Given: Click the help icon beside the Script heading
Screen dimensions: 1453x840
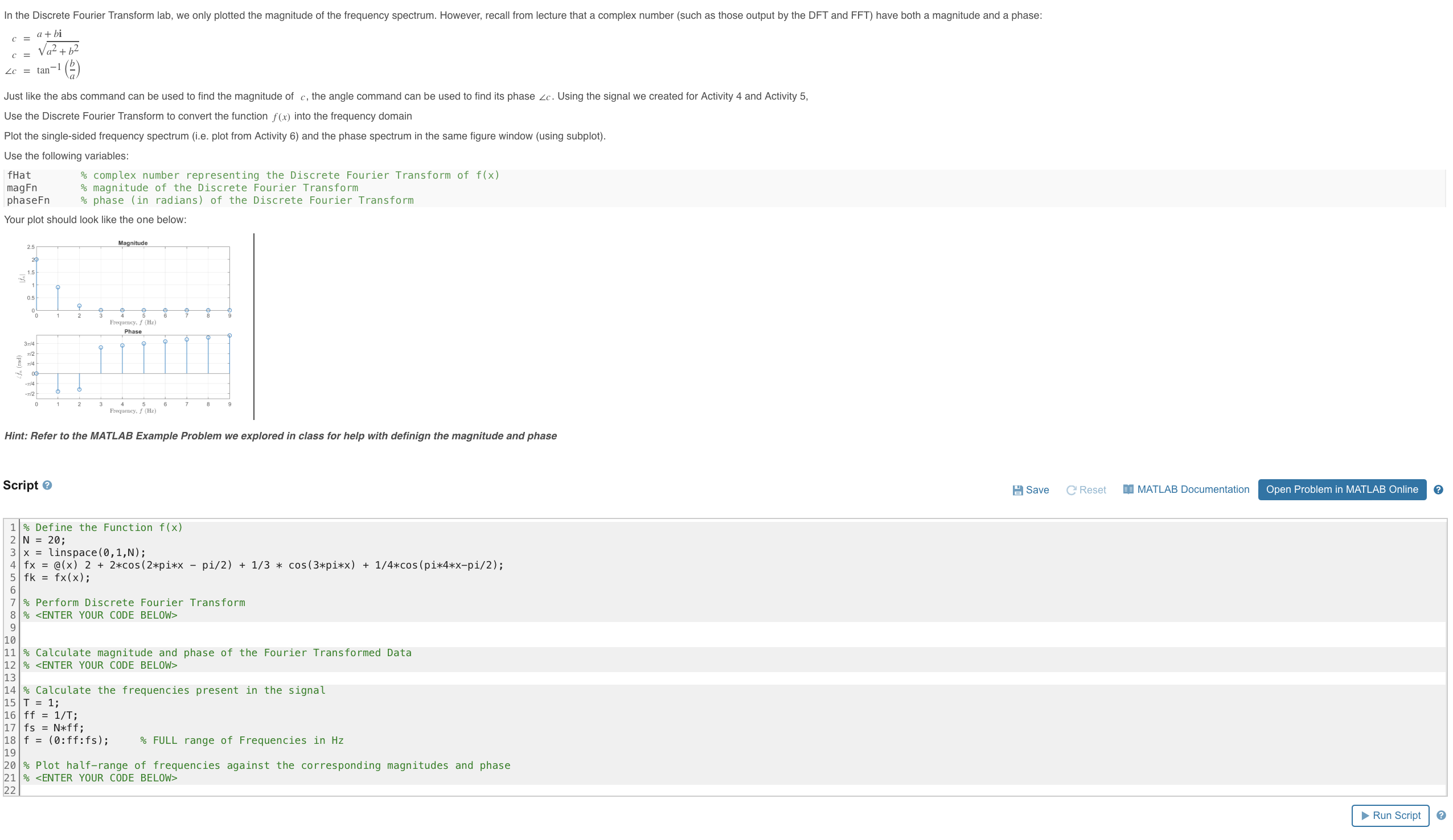Looking at the screenshot, I should 47,485.
